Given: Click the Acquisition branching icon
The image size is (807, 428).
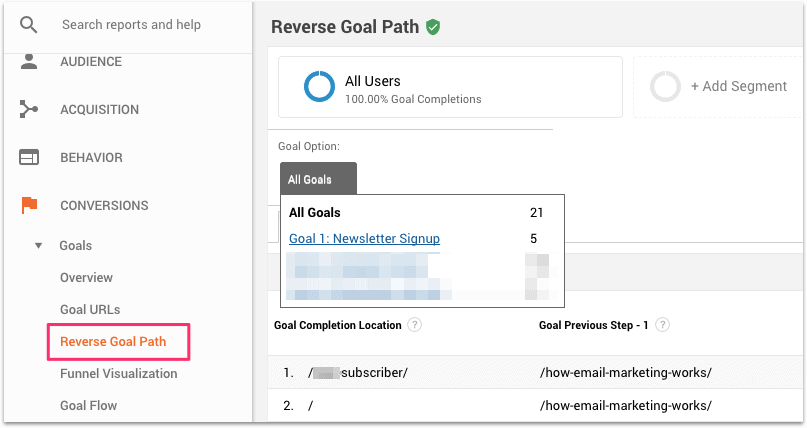Looking at the screenshot, I should (29, 109).
